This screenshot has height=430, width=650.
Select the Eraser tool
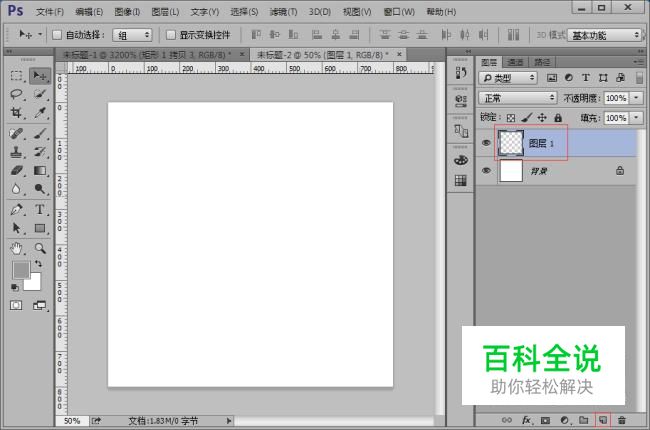[16, 170]
